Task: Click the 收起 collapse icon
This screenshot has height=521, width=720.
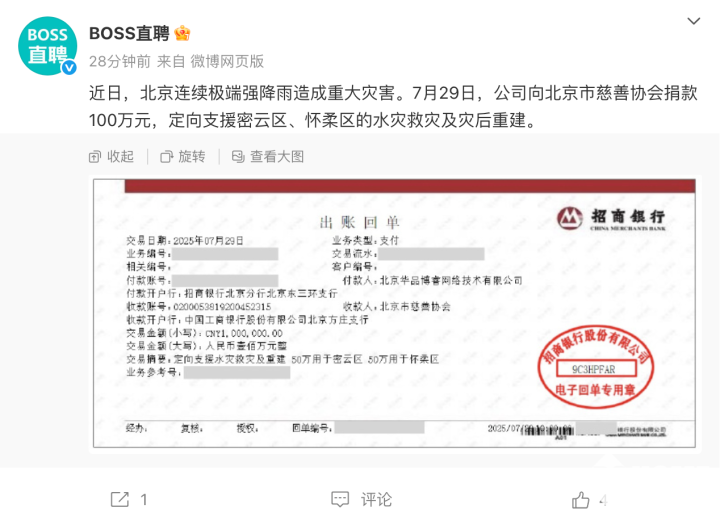Action: point(95,157)
